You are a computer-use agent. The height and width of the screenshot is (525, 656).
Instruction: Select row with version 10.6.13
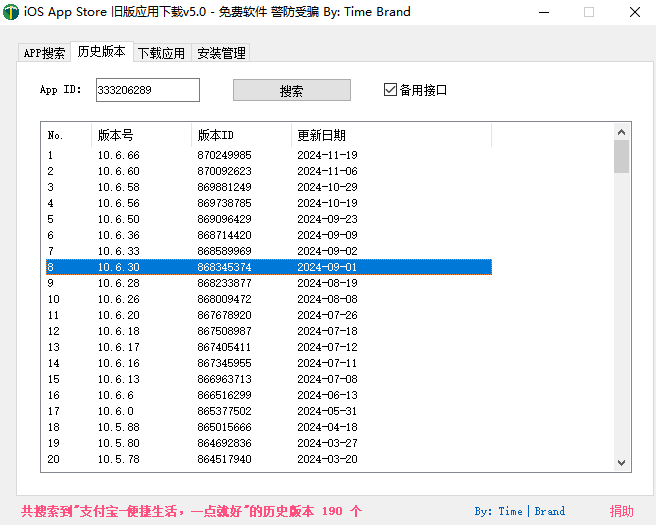269,379
